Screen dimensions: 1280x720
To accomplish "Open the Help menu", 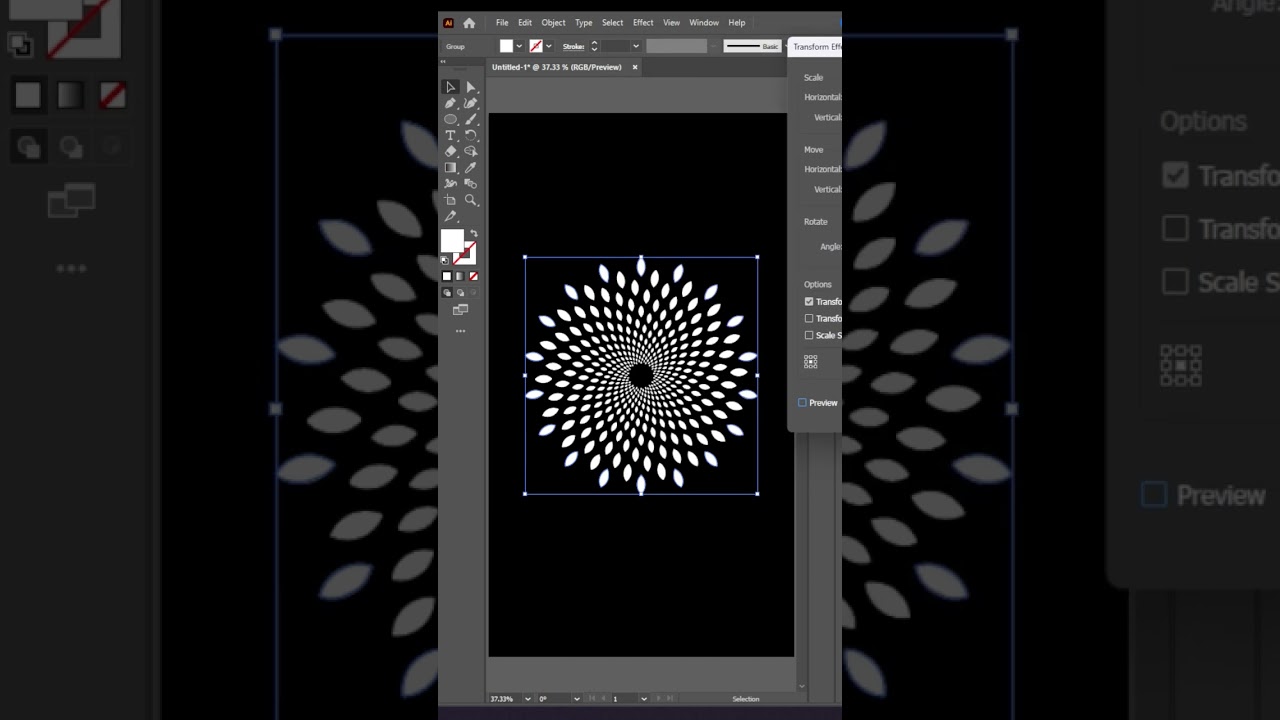I will [737, 23].
